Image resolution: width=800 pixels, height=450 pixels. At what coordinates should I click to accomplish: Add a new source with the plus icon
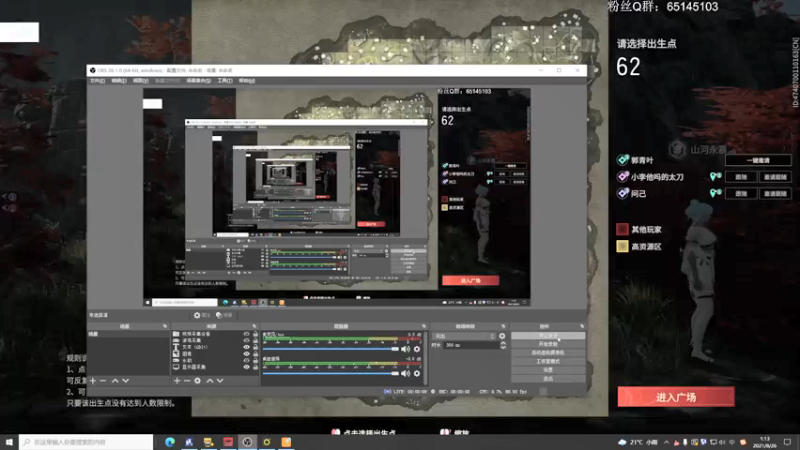[177, 381]
